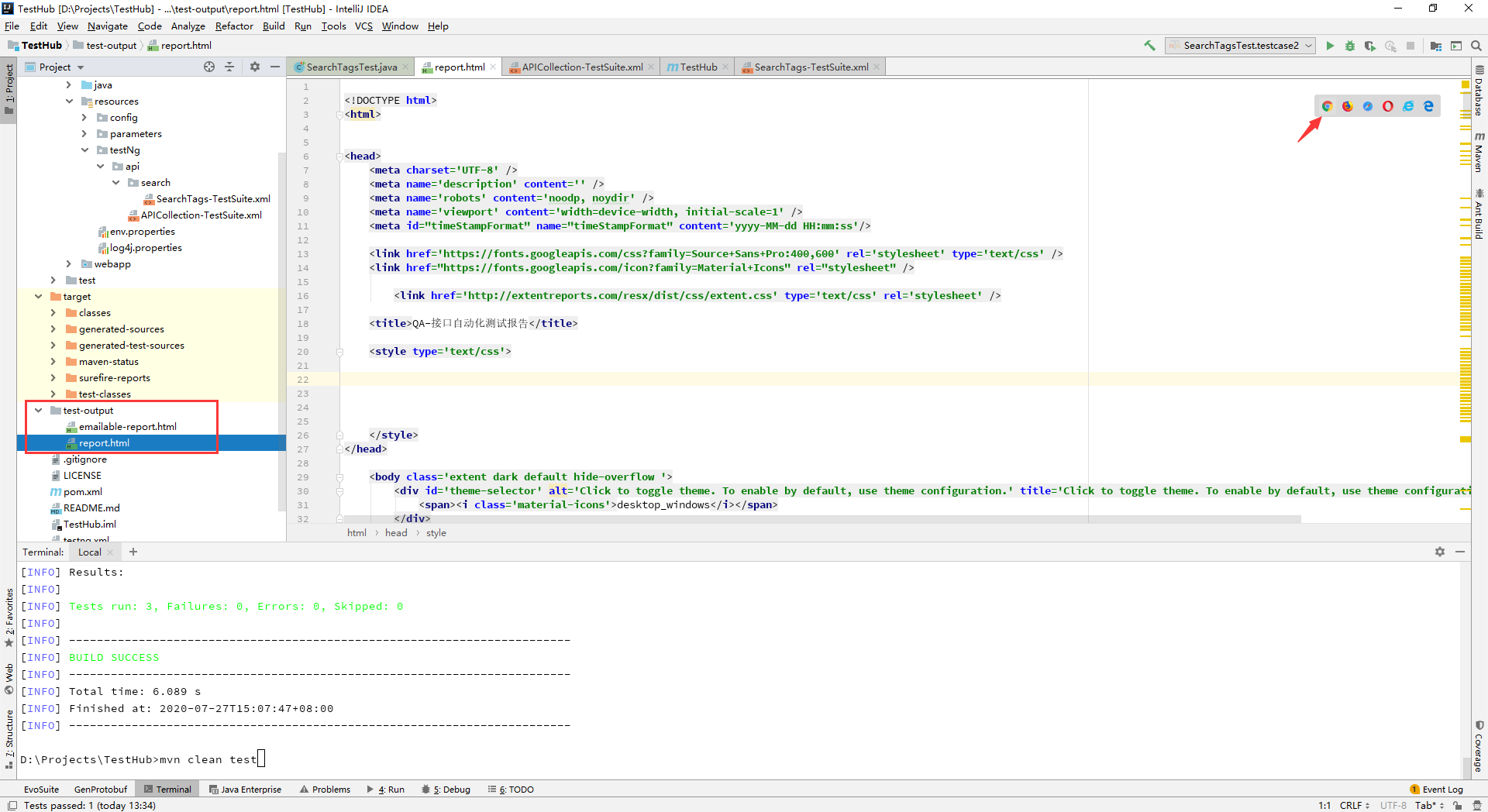Open the Refactor menu
Viewport: 1488px width, 812px height.
tap(234, 26)
